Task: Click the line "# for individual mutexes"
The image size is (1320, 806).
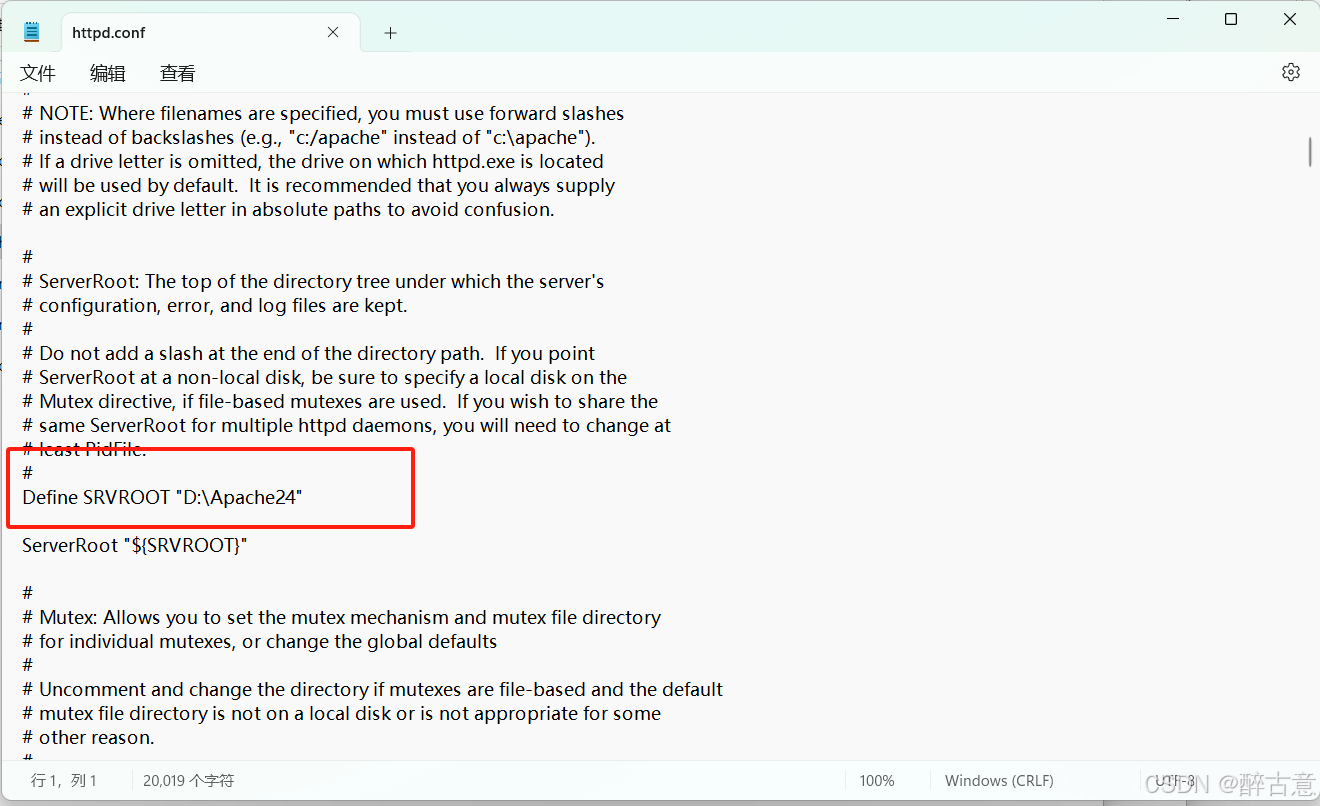Action: [260, 641]
